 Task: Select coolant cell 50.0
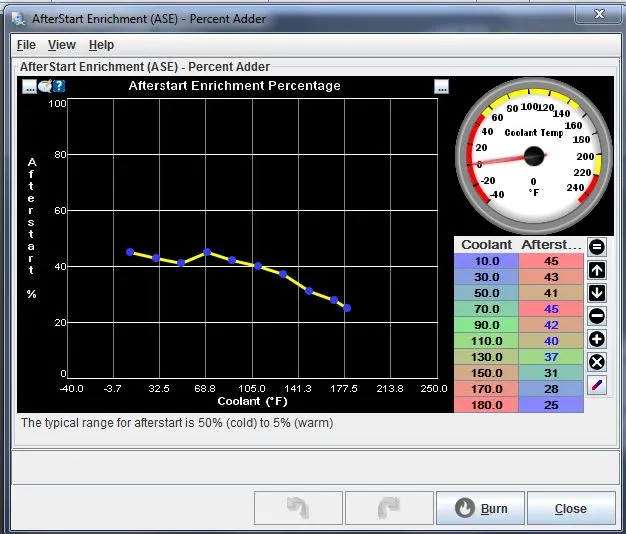486,293
